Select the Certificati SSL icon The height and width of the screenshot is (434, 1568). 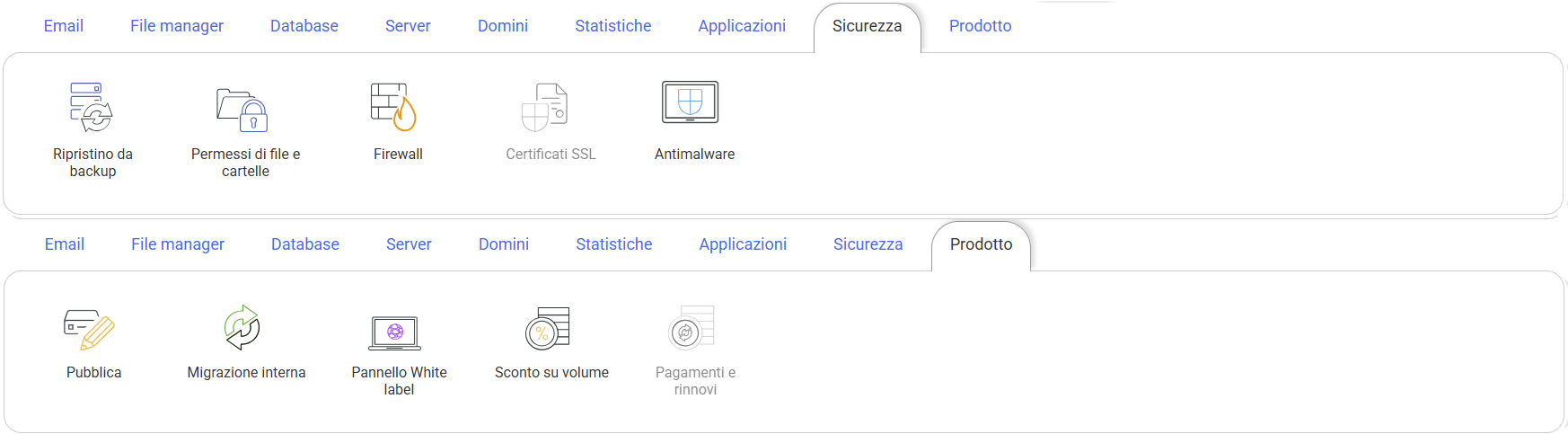click(546, 107)
